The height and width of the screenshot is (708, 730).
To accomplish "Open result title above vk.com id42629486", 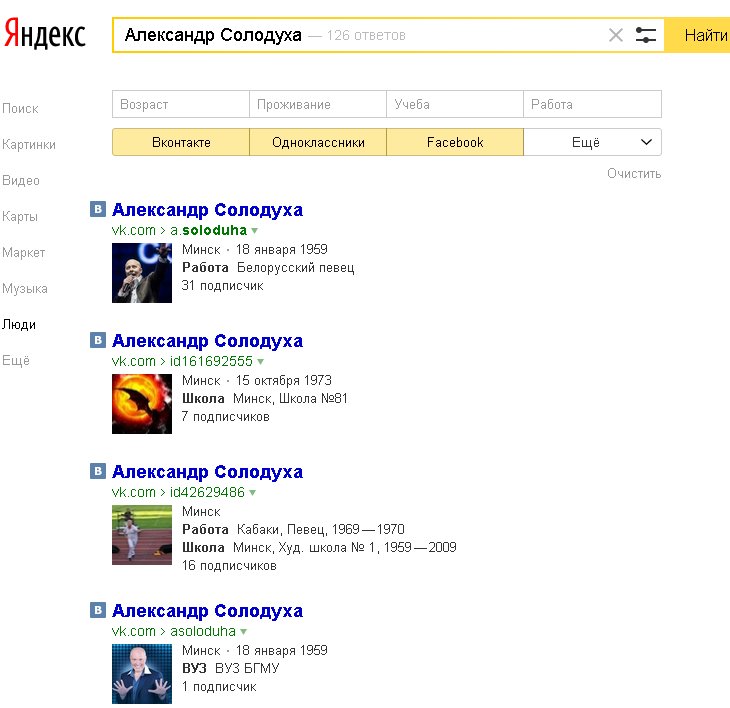I will point(207,472).
